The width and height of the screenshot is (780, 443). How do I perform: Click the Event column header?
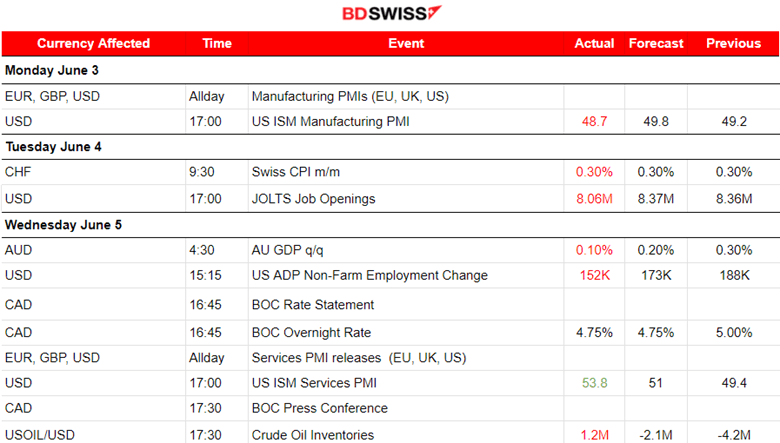pos(406,44)
